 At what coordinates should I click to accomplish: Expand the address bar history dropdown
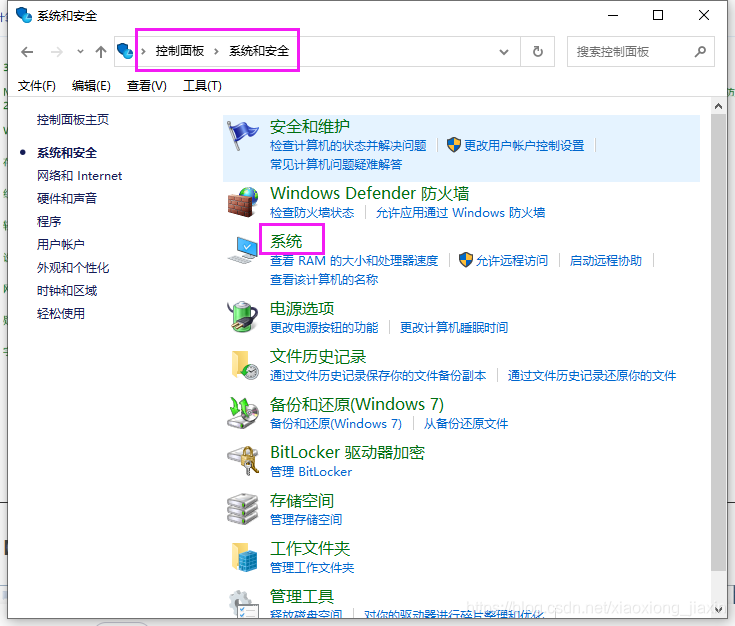point(504,52)
